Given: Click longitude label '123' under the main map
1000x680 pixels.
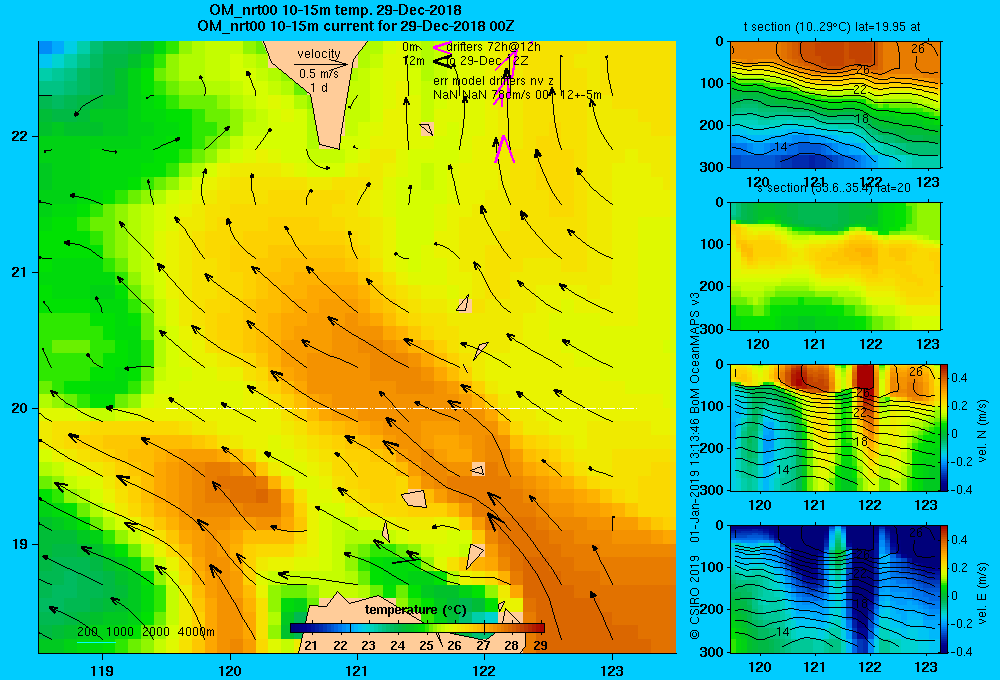Looking at the screenshot, I should [612, 670].
